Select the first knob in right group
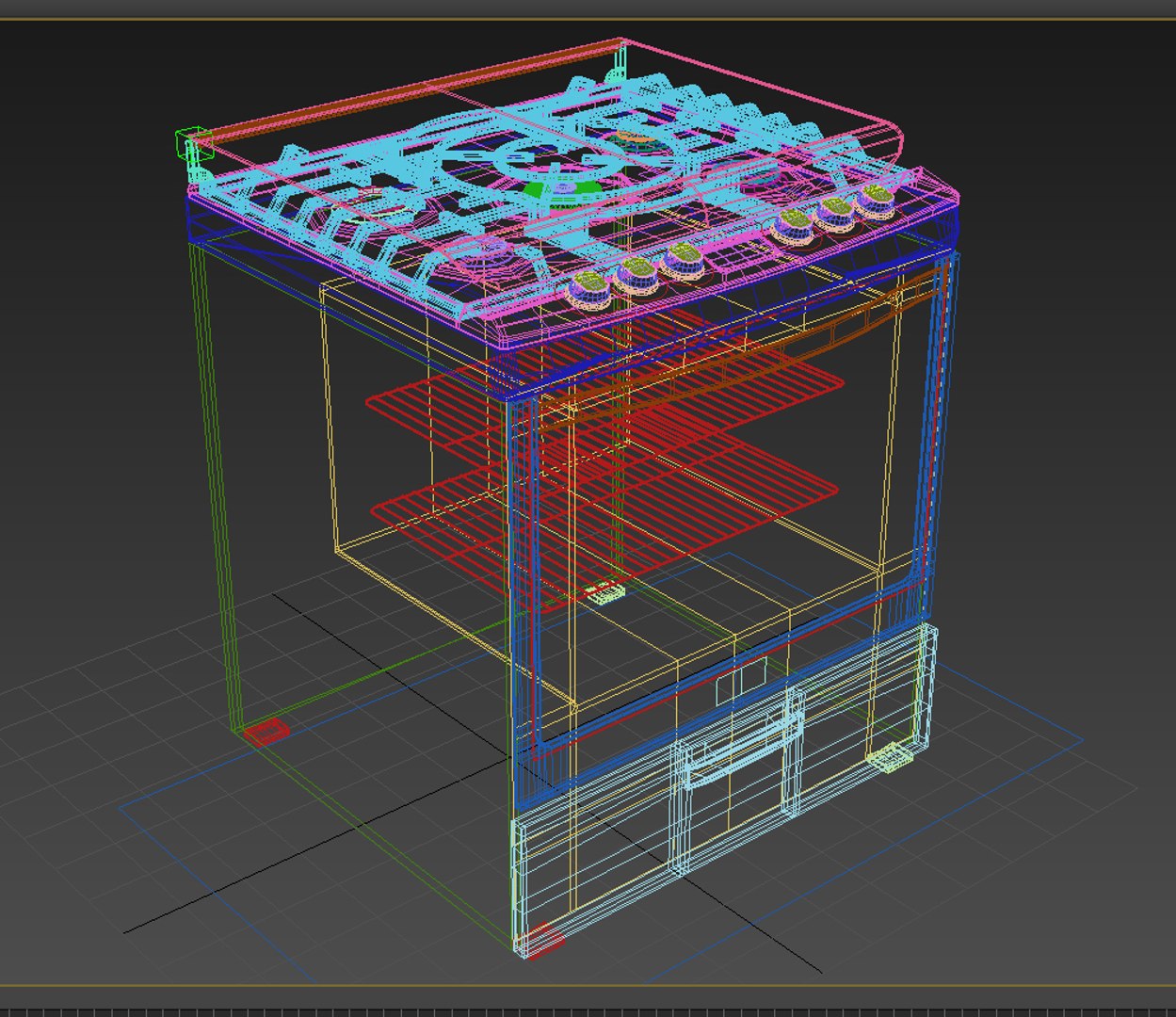This screenshot has height=1017, width=1176. 793,226
